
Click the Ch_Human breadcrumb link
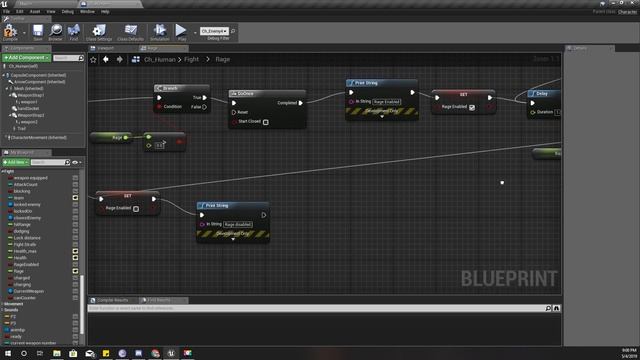[160, 60]
